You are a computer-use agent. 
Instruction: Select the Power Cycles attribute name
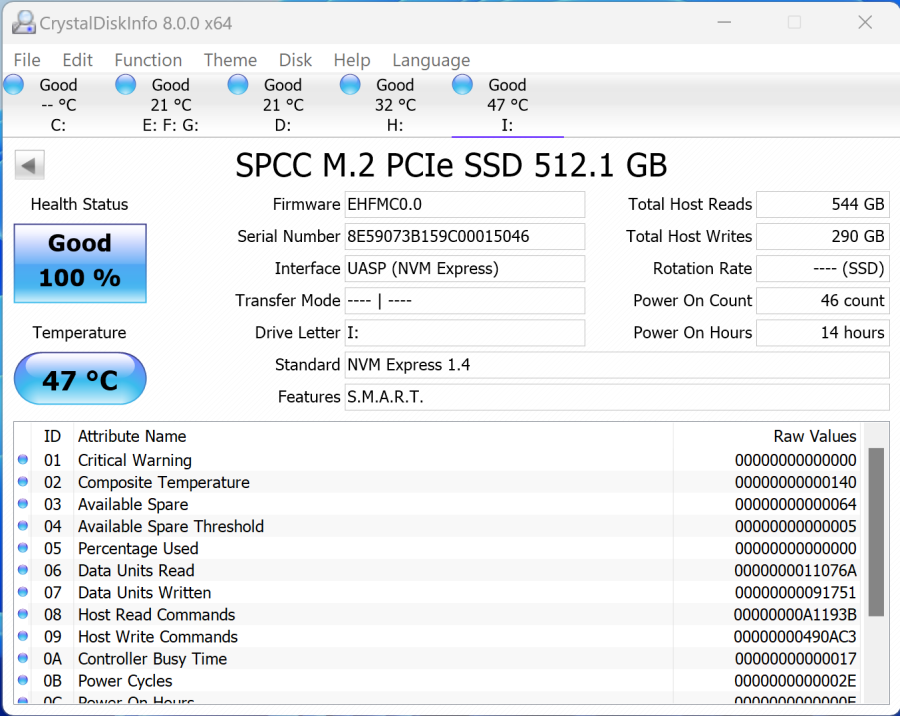click(x=125, y=681)
